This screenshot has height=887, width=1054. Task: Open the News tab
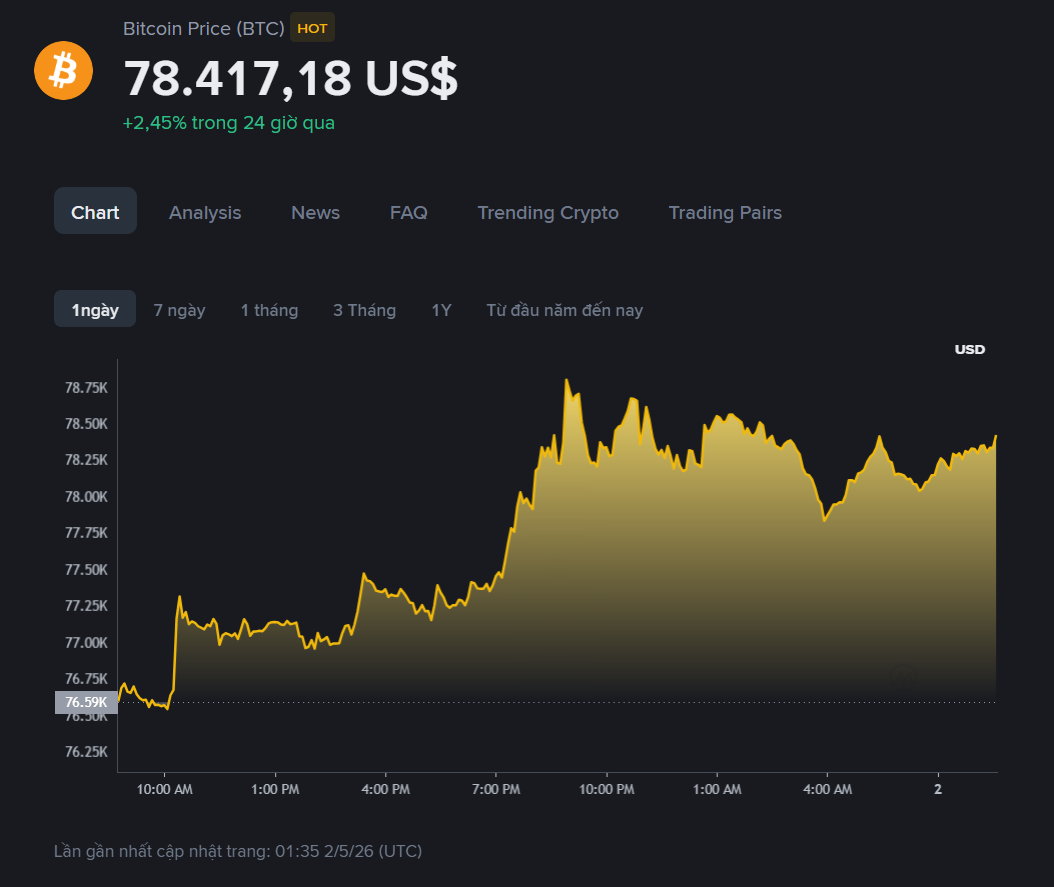315,212
